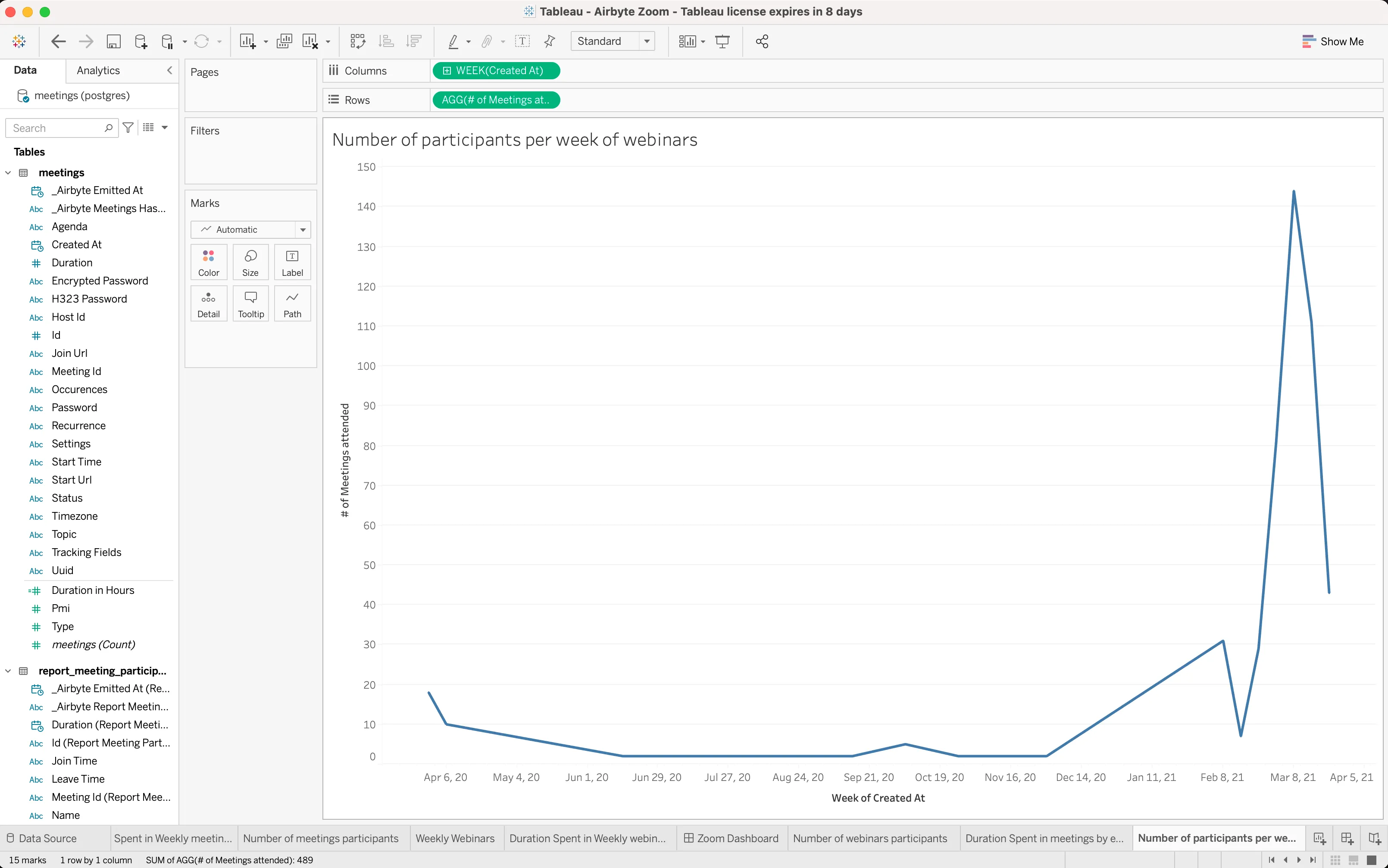Click the Filter fields funnel icon
The image size is (1388, 868).
tap(128, 128)
